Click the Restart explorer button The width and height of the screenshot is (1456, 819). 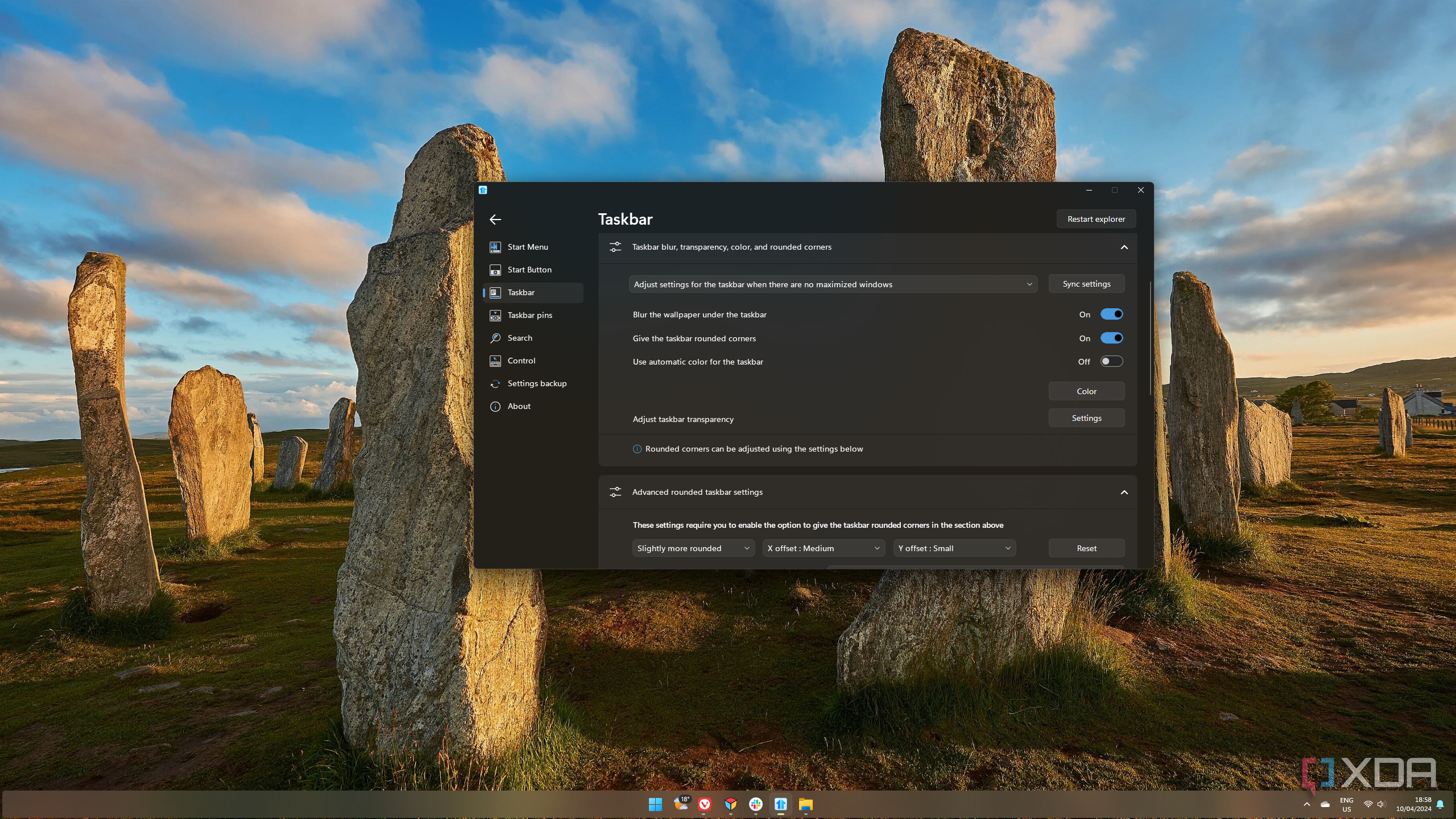click(x=1095, y=219)
